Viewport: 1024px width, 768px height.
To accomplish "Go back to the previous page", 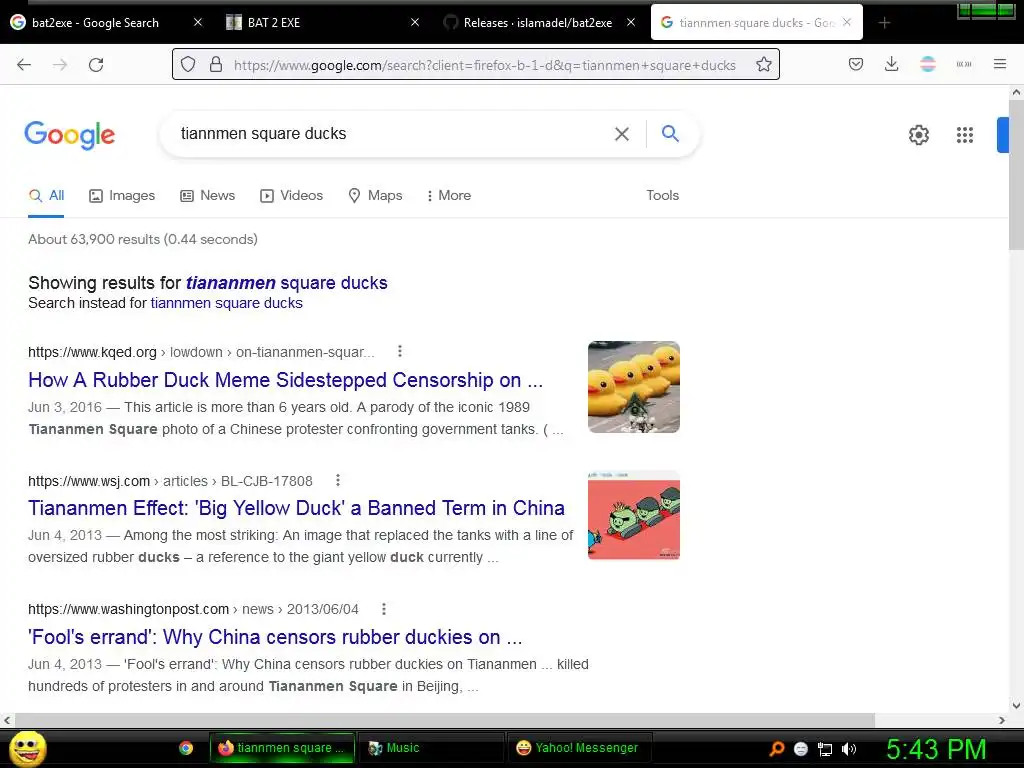I will pos(24,65).
